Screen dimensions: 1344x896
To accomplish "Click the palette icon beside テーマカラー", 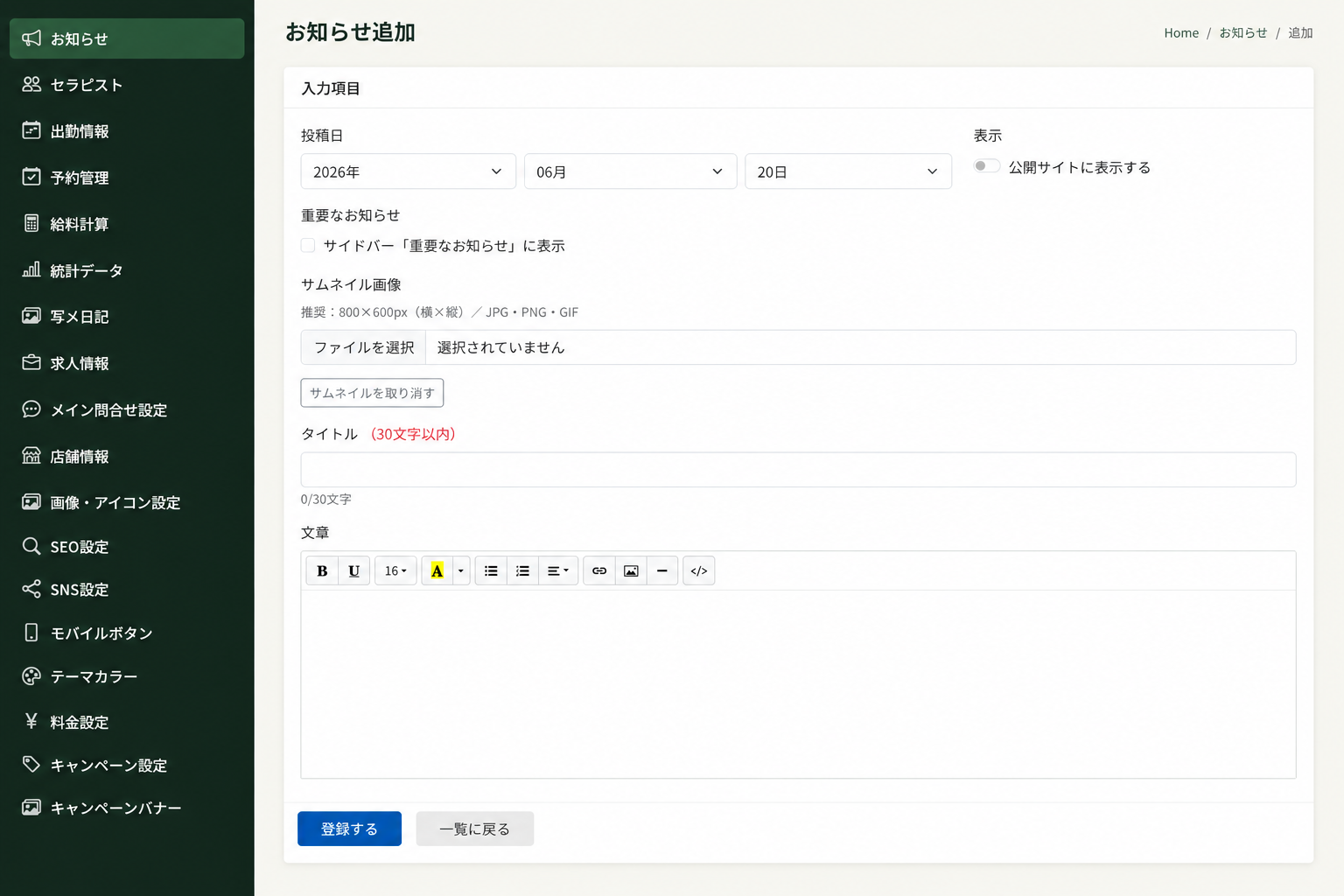I will point(31,675).
